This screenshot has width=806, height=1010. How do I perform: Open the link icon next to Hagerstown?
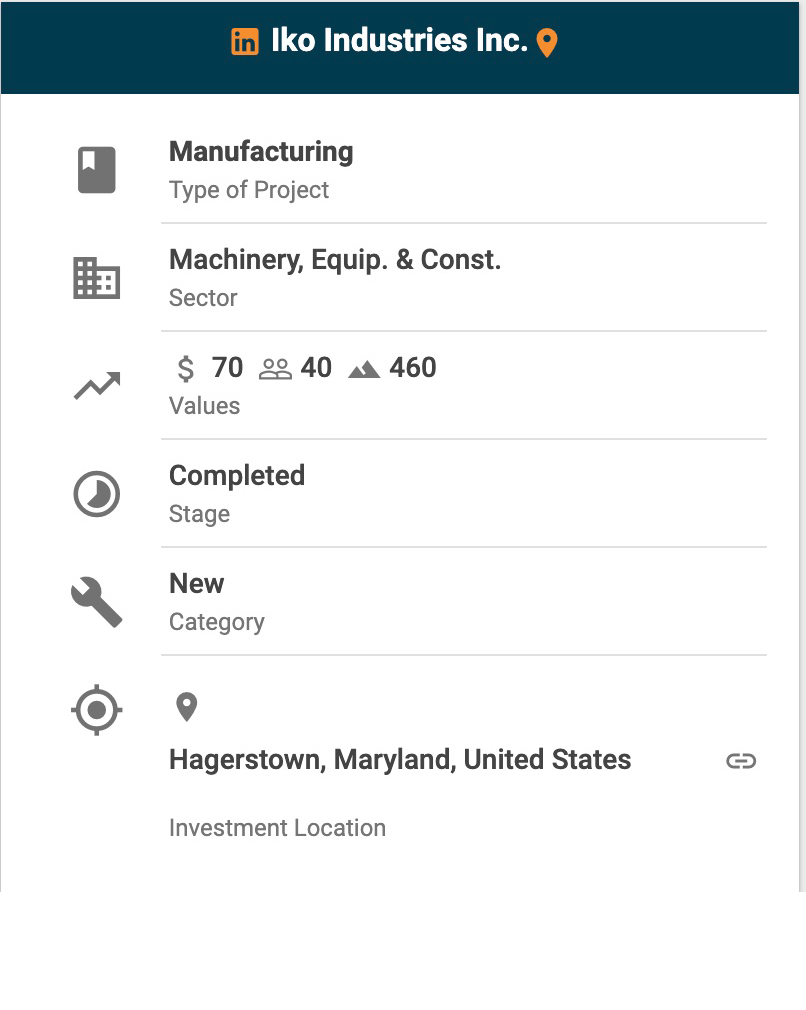741,761
